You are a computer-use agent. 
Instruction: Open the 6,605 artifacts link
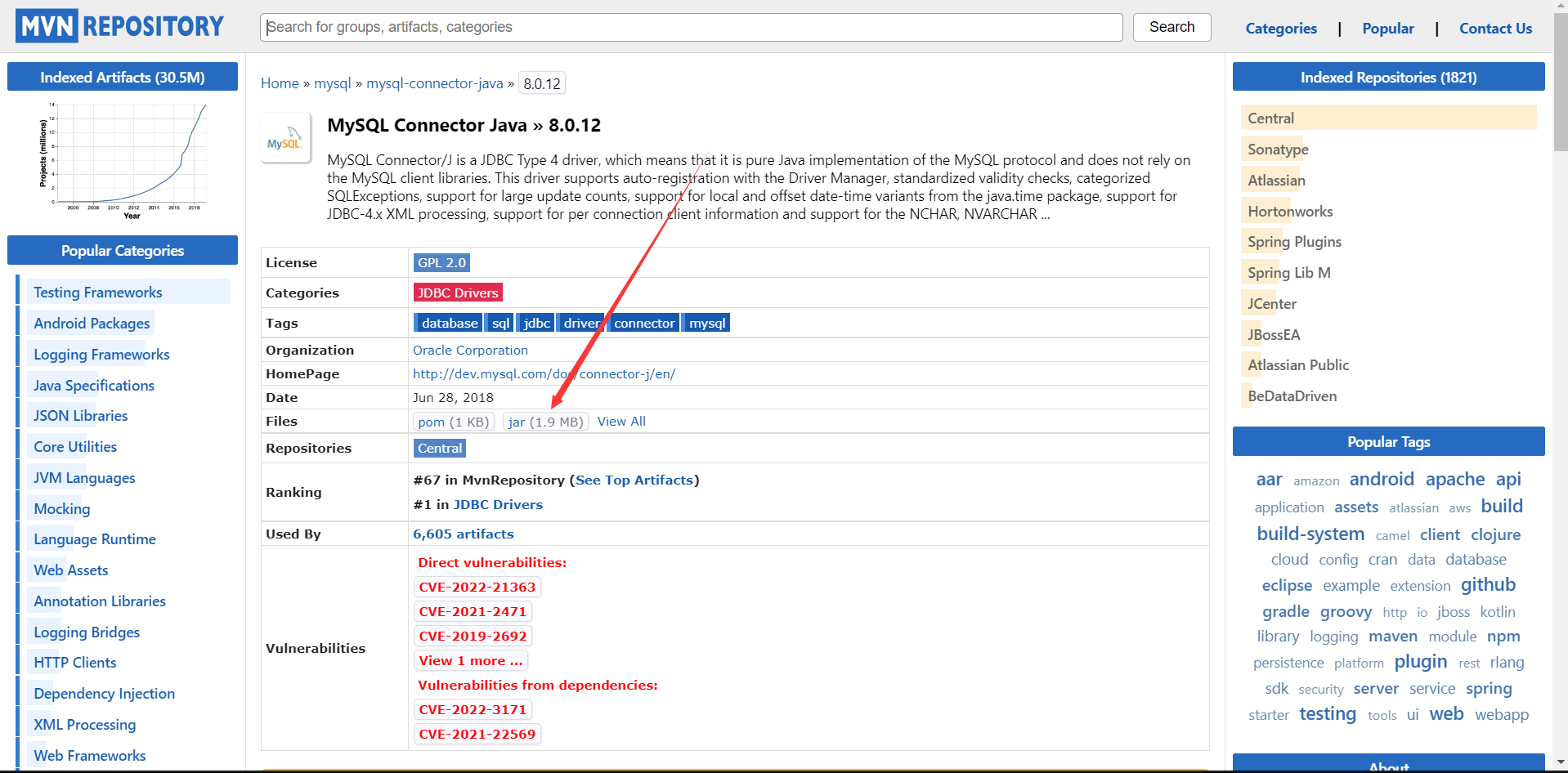click(464, 534)
